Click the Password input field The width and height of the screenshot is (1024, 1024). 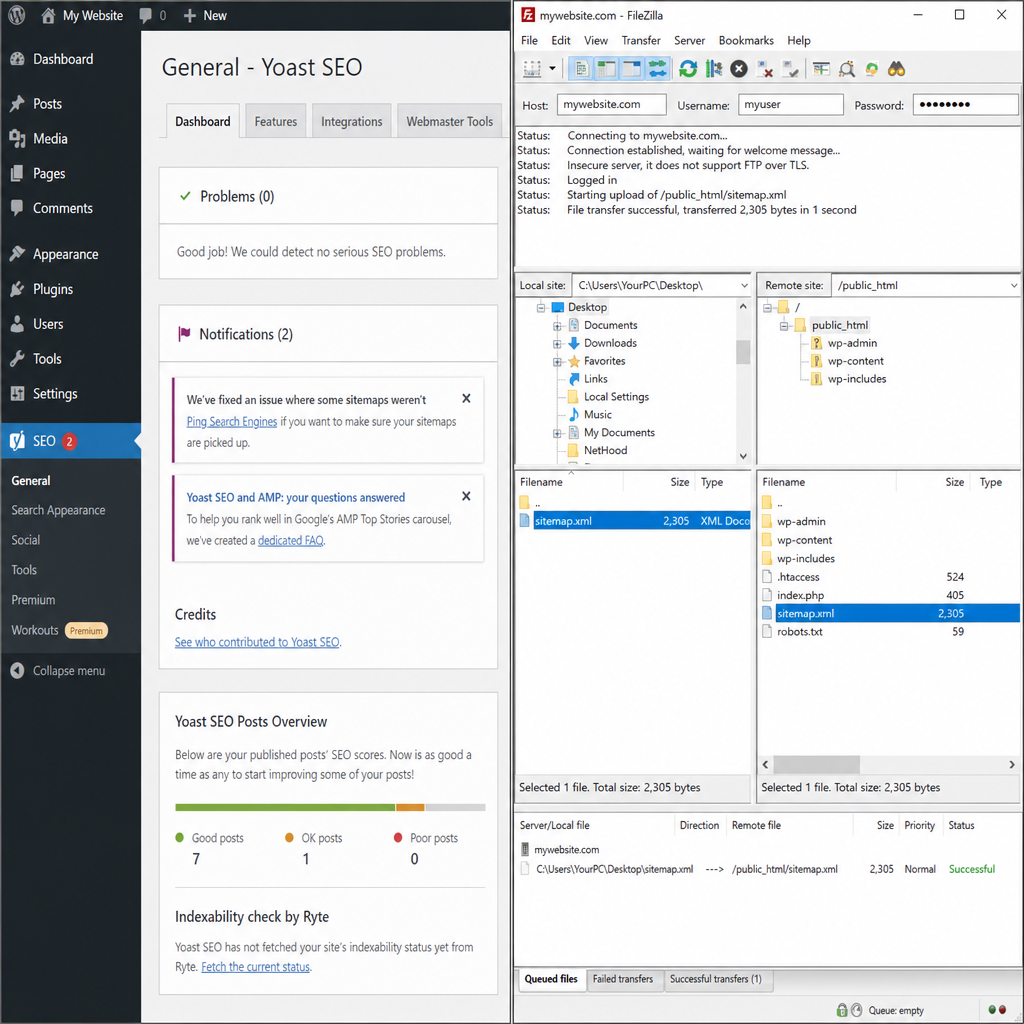pos(965,104)
